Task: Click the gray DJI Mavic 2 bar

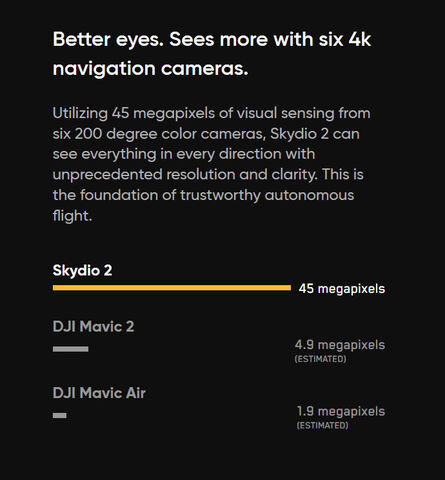Action: click(70, 349)
